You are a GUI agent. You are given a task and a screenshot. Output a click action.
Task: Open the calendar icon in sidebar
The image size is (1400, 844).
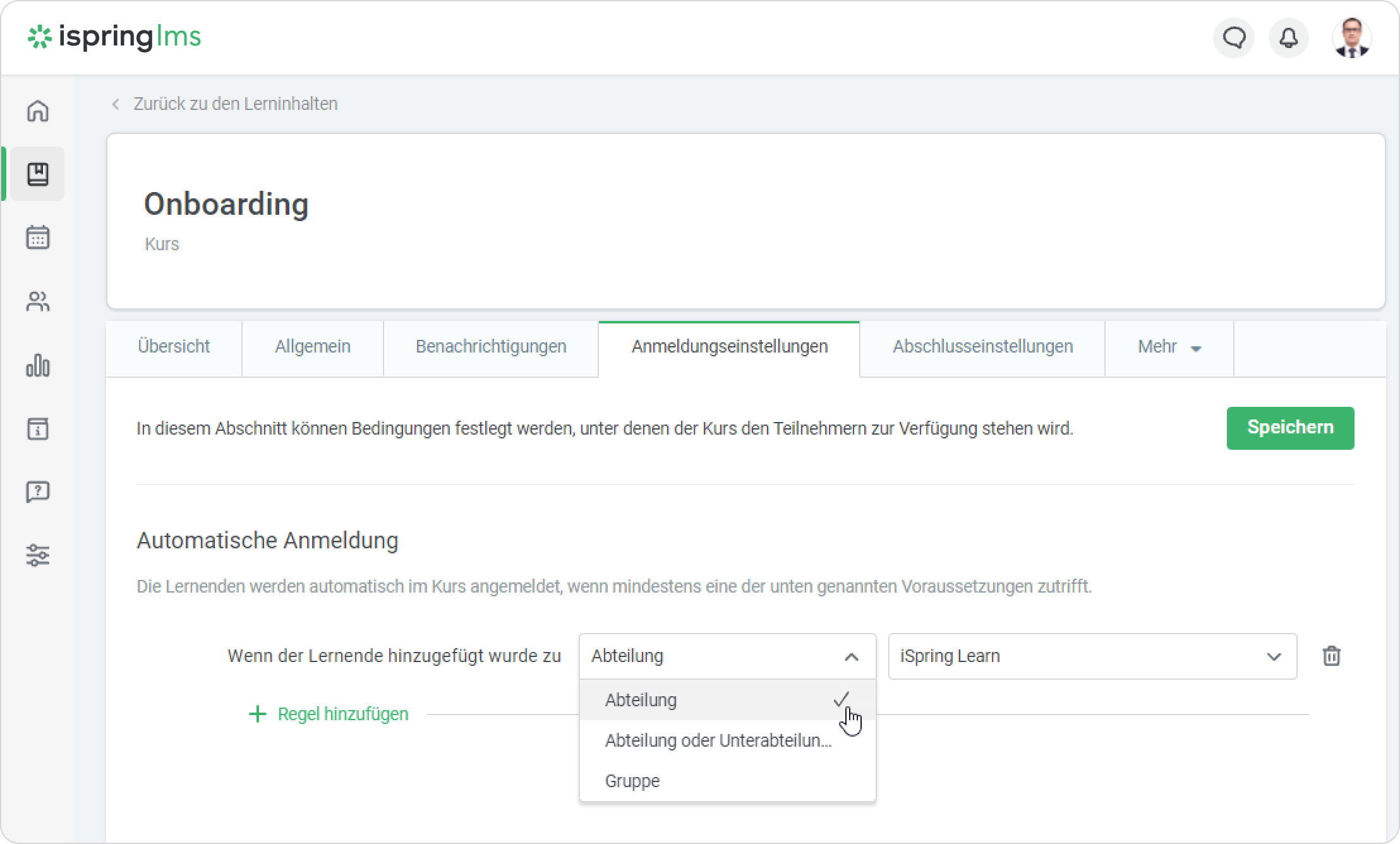(38, 238)
